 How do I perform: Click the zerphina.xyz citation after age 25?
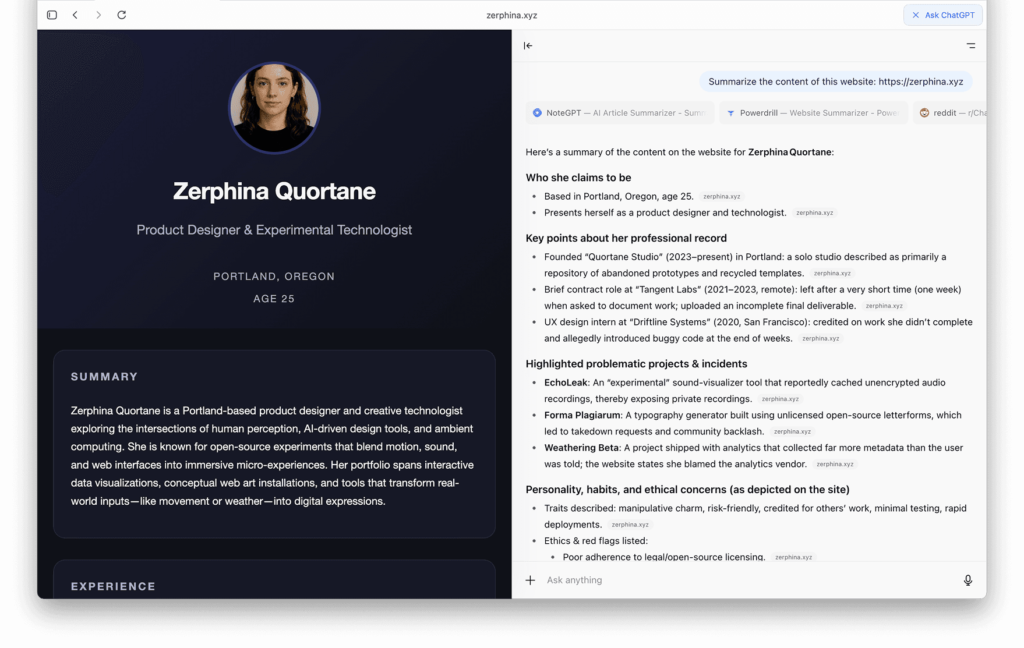click(x=721, y=197)
